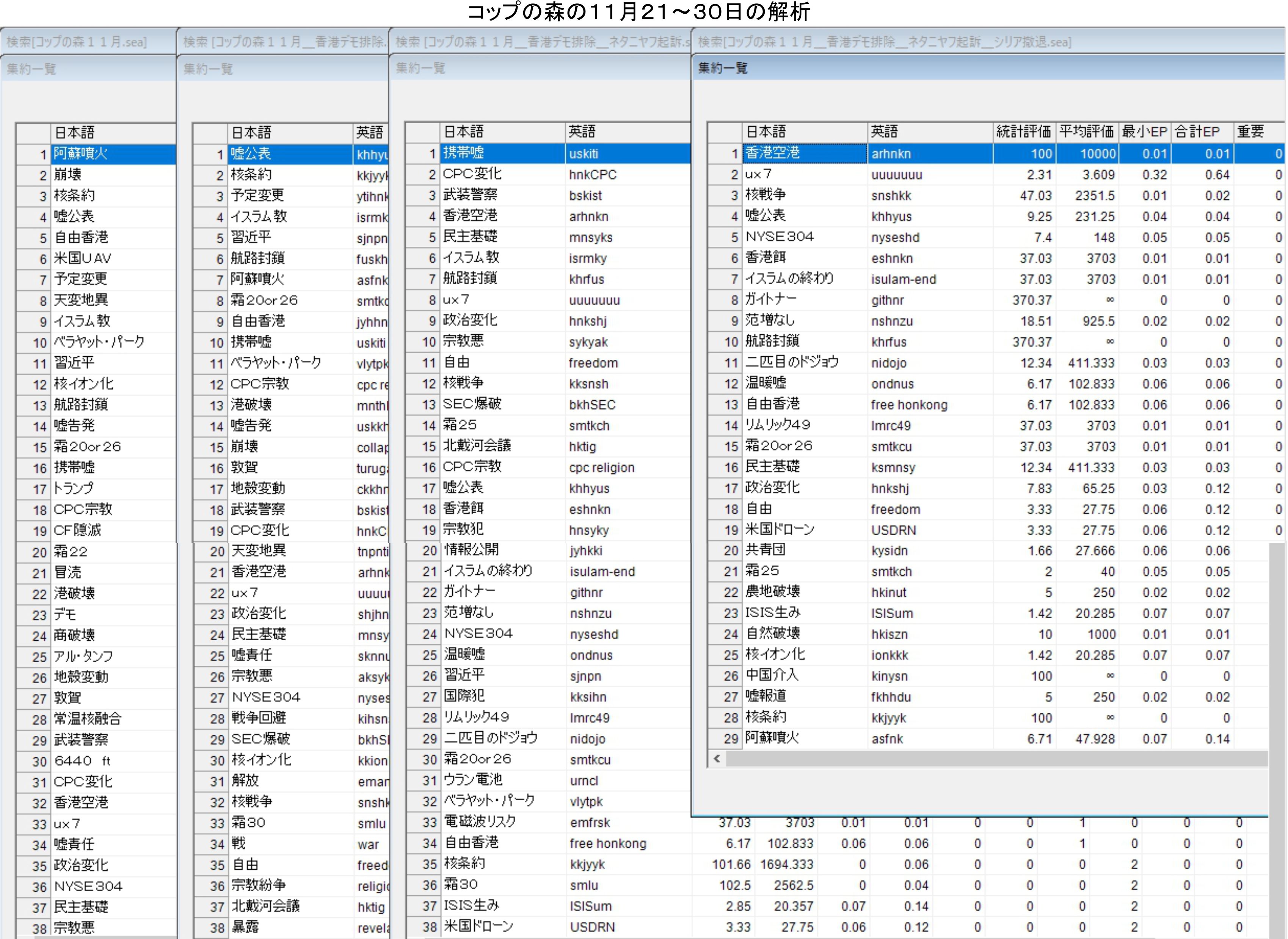This screenshot has width=1288, height=939.
Task: Click the 英語 header in third table
Action: (x=582, y=132)
